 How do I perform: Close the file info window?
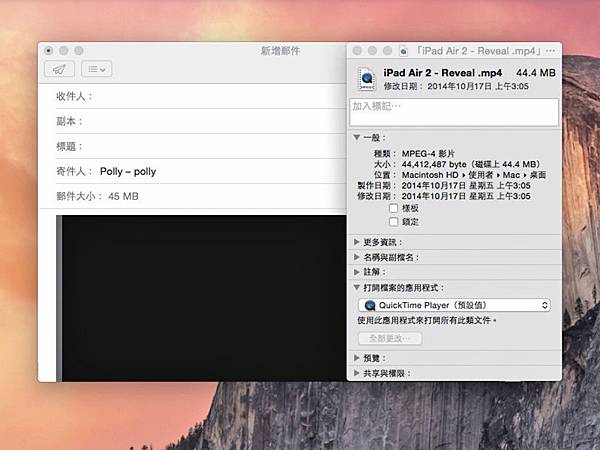(357, 51)
